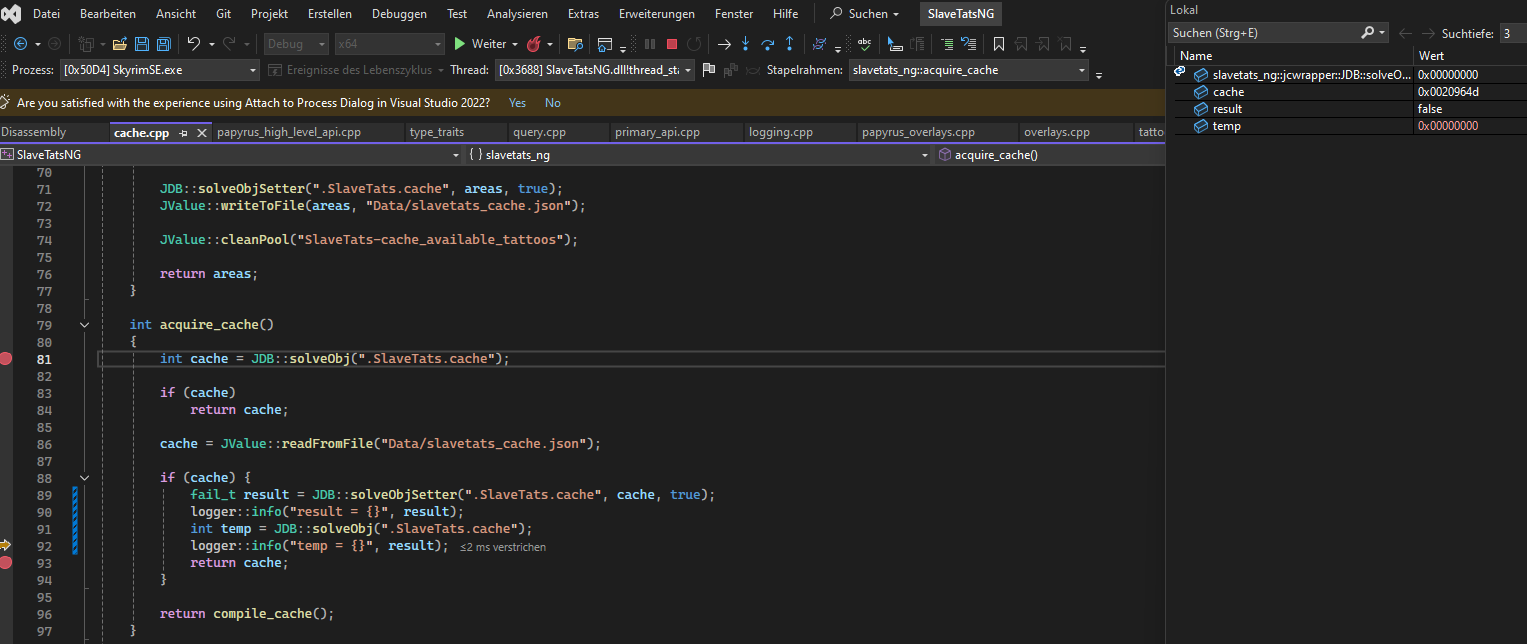
Task: Toggle bookmark with the toolbar bookmark icon
Action: pos(998,44)
